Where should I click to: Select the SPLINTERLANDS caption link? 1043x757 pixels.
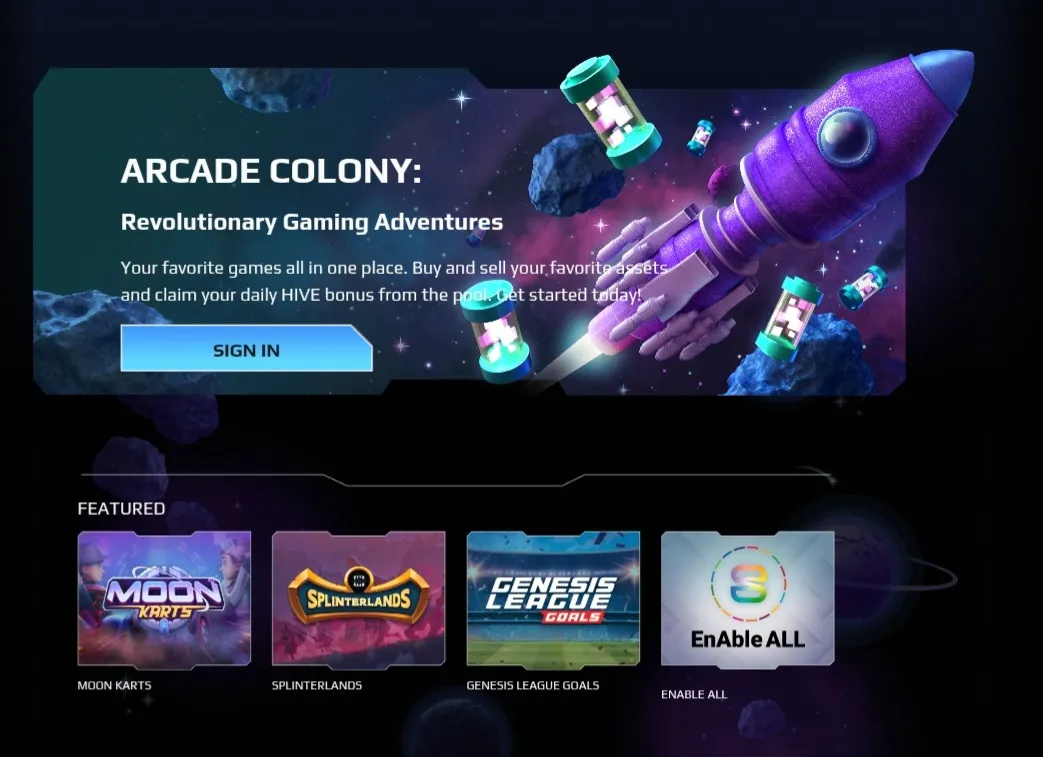(317, 685)
